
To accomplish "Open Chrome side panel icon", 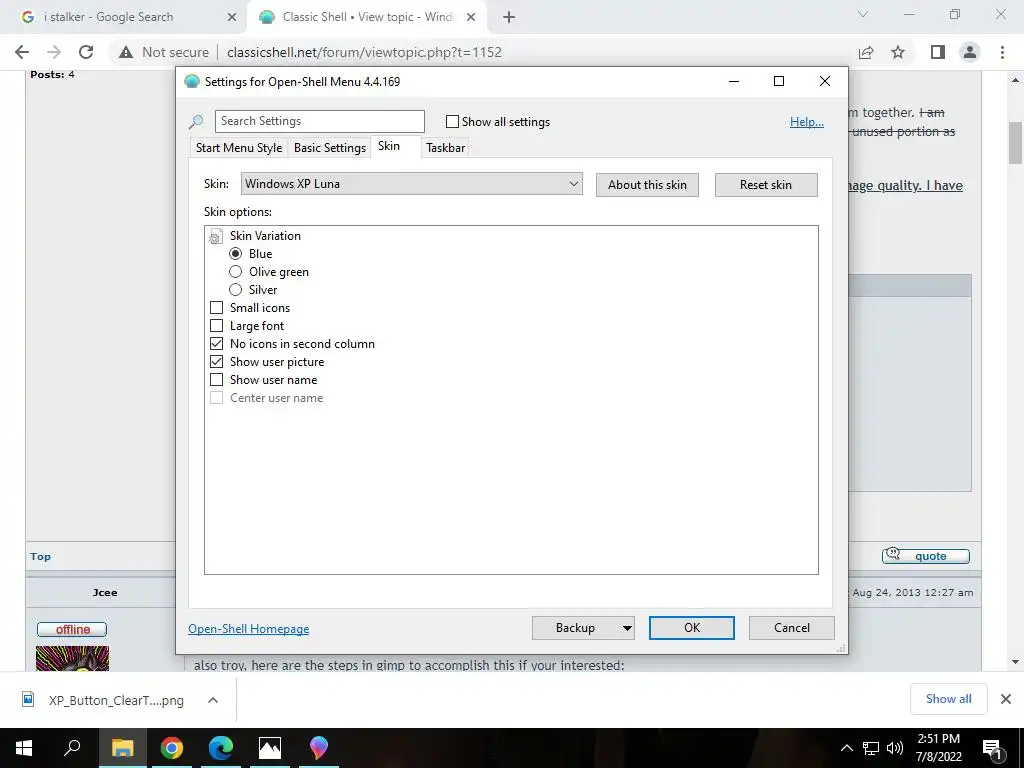I will click(x=938, y=52).
